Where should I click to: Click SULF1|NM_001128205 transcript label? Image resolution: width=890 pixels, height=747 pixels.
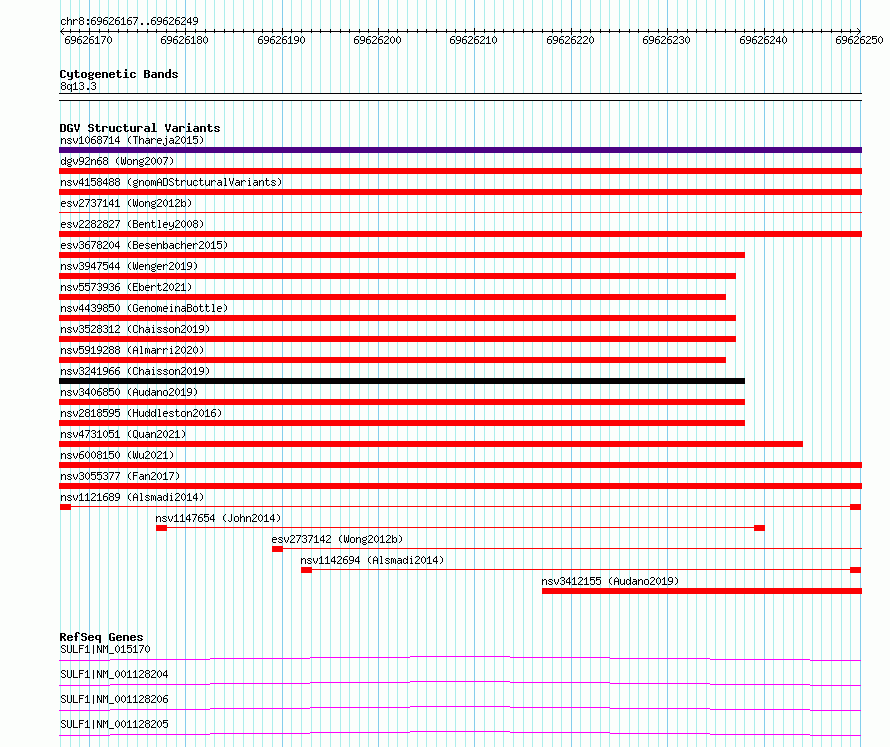click(114, 724)
